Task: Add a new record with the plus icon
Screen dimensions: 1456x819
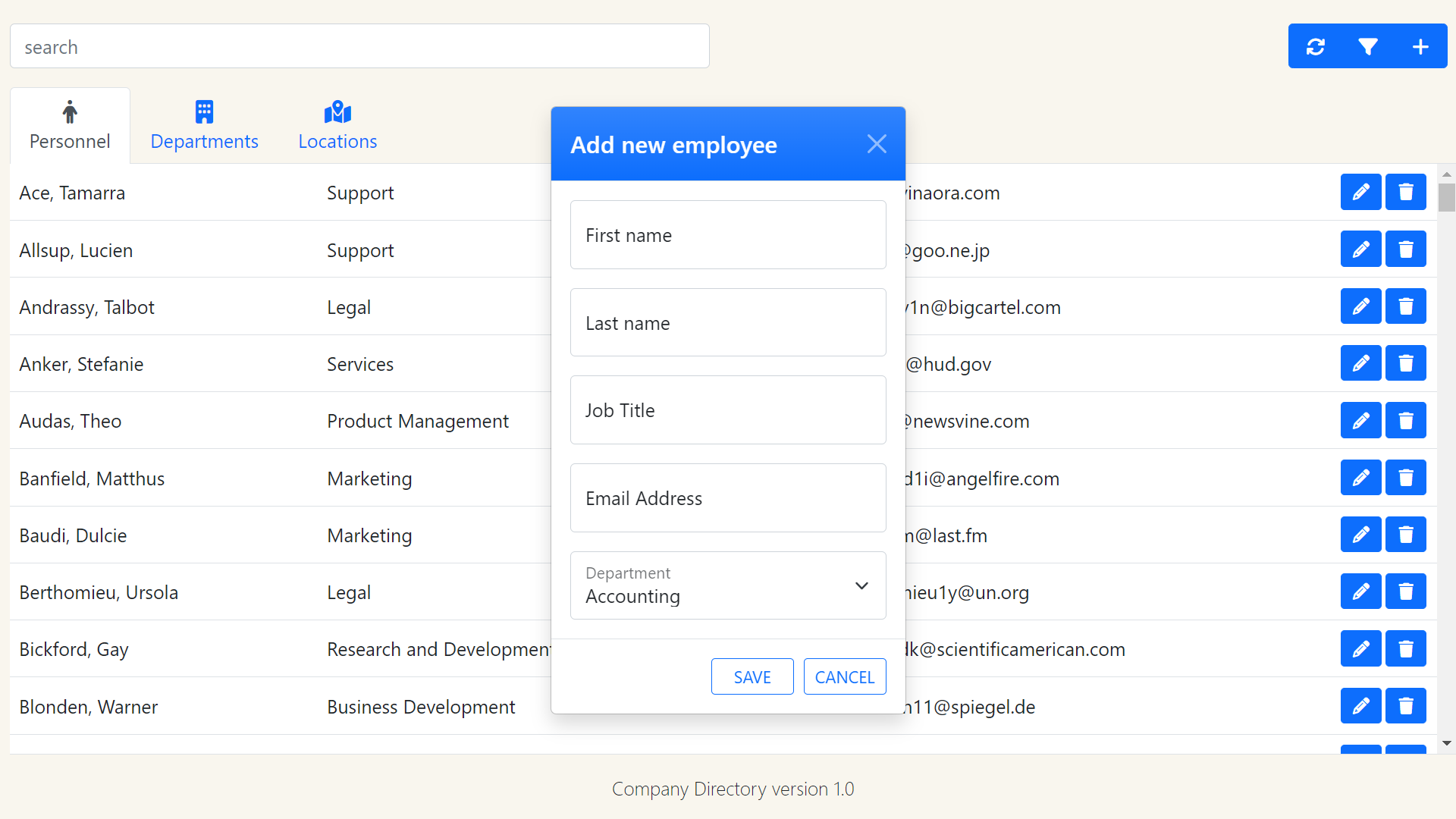Action: (x=1421, y=46)
